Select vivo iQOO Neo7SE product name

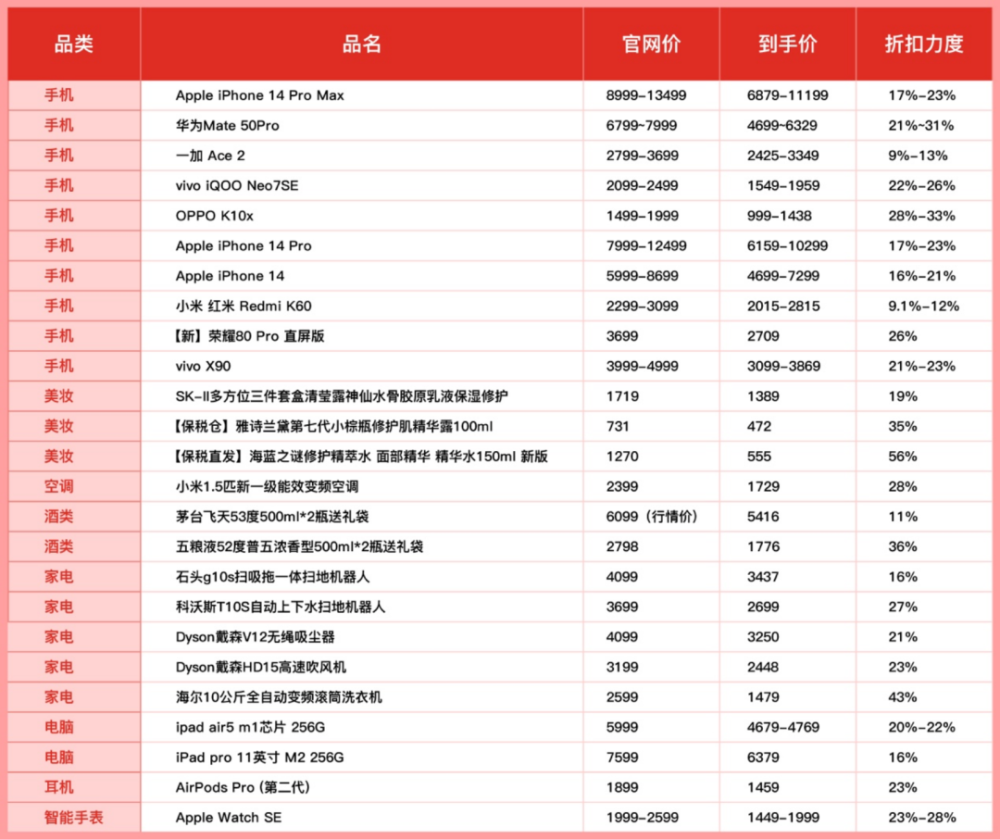(x=237, y=186)
